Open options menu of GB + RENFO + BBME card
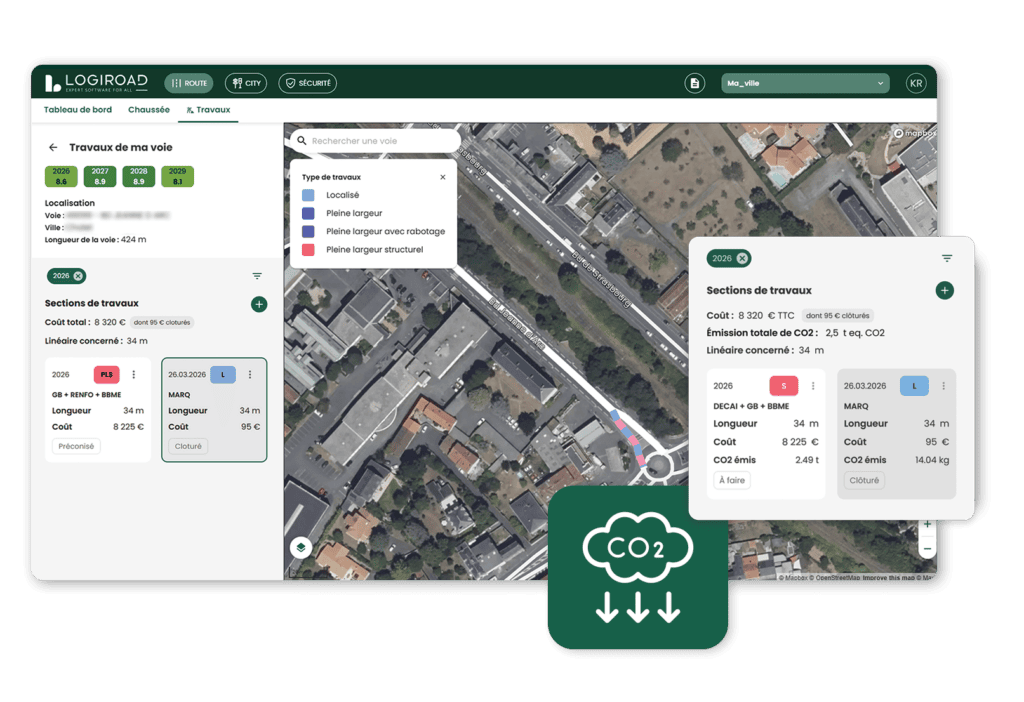1024x702 pixels. click(x=134, y=375)
